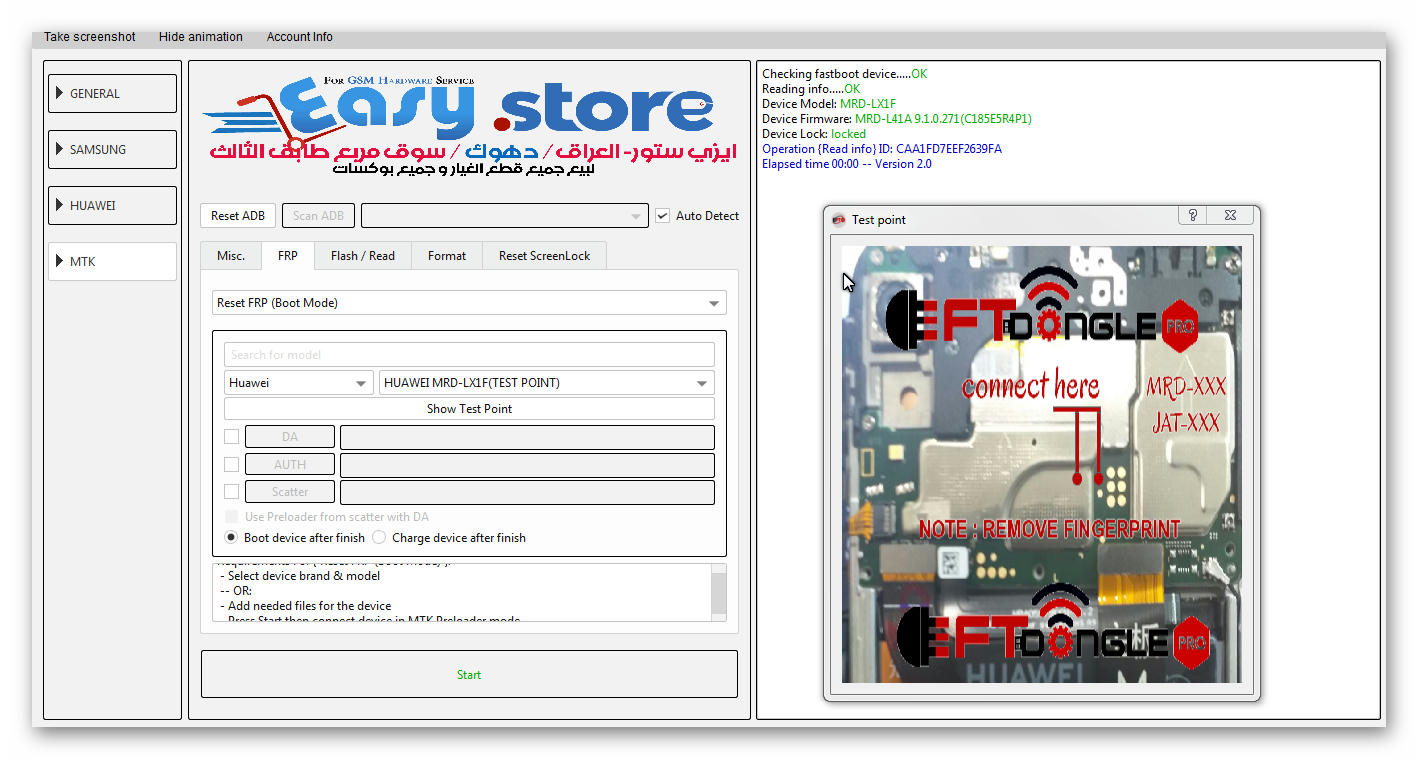Expand the GENERAL section arrow
This screenshot has width=1418, height=759.
pos(58,93)
